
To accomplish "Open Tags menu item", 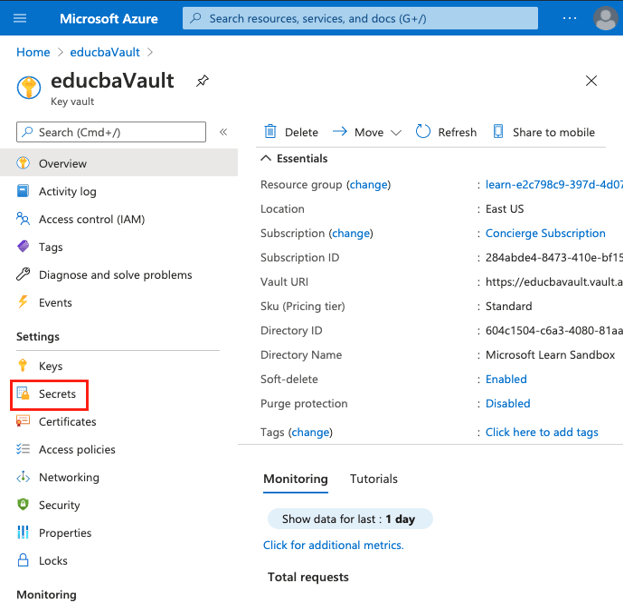I will pyautogui.click(x=51, y=247).
